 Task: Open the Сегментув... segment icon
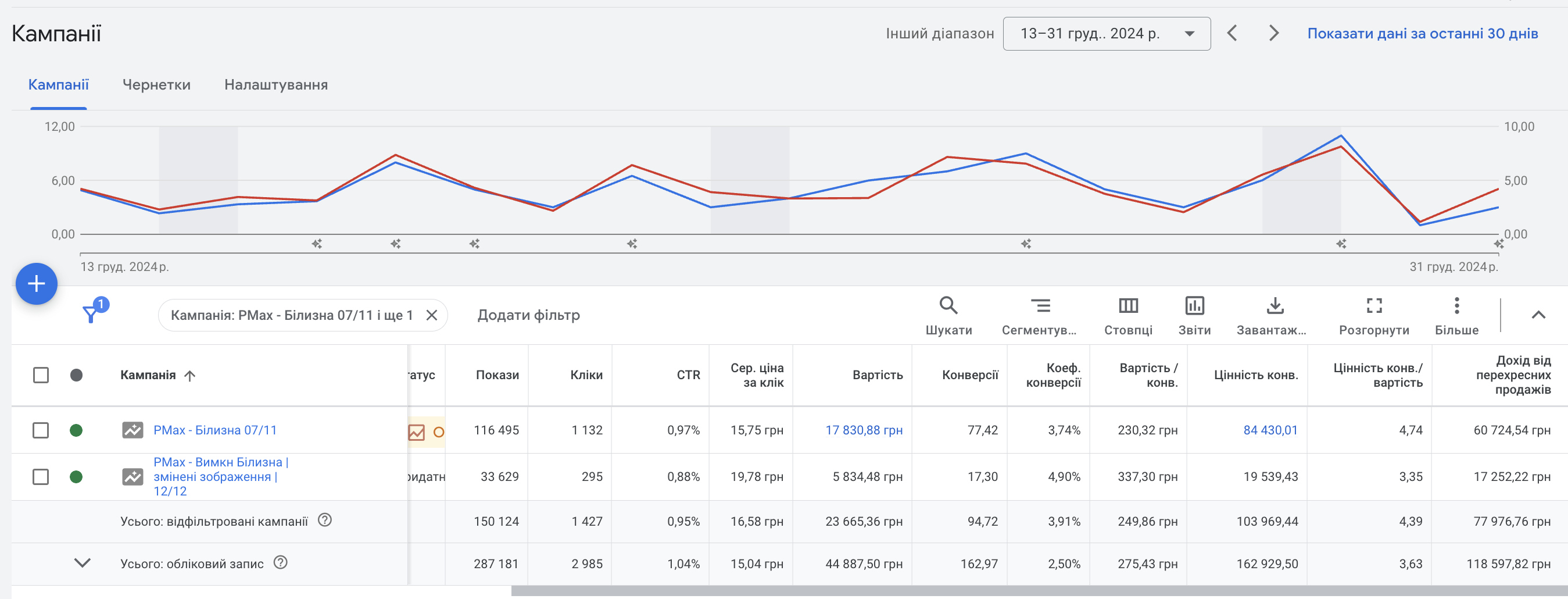(1040, 305)
